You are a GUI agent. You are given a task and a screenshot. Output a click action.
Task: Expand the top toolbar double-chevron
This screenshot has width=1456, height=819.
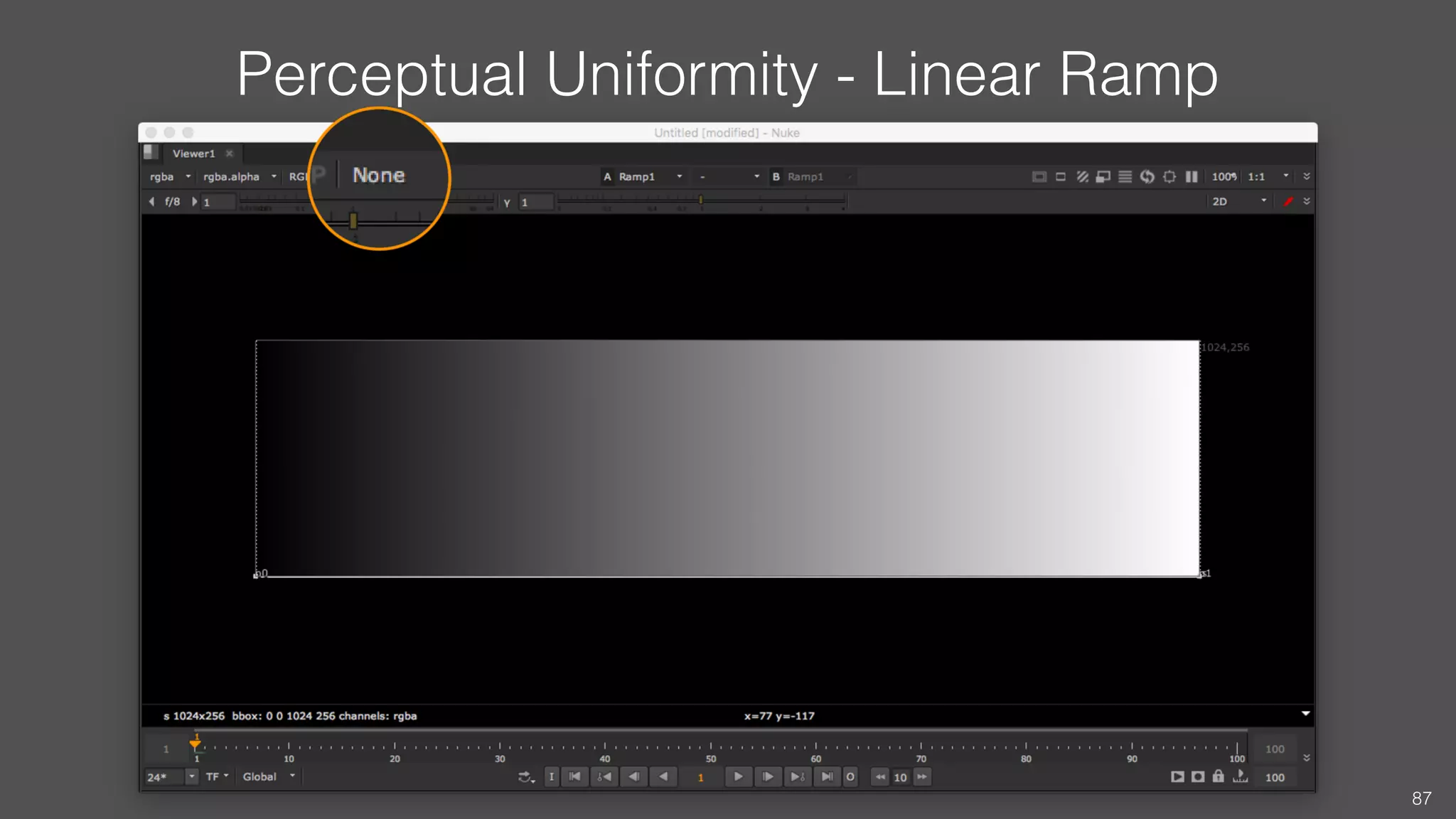click(1307, 177)
